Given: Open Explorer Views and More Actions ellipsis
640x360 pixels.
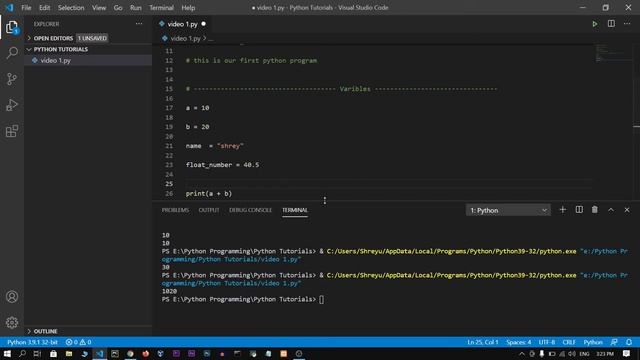Looking at the screenshot, I should tap(139, 24).
